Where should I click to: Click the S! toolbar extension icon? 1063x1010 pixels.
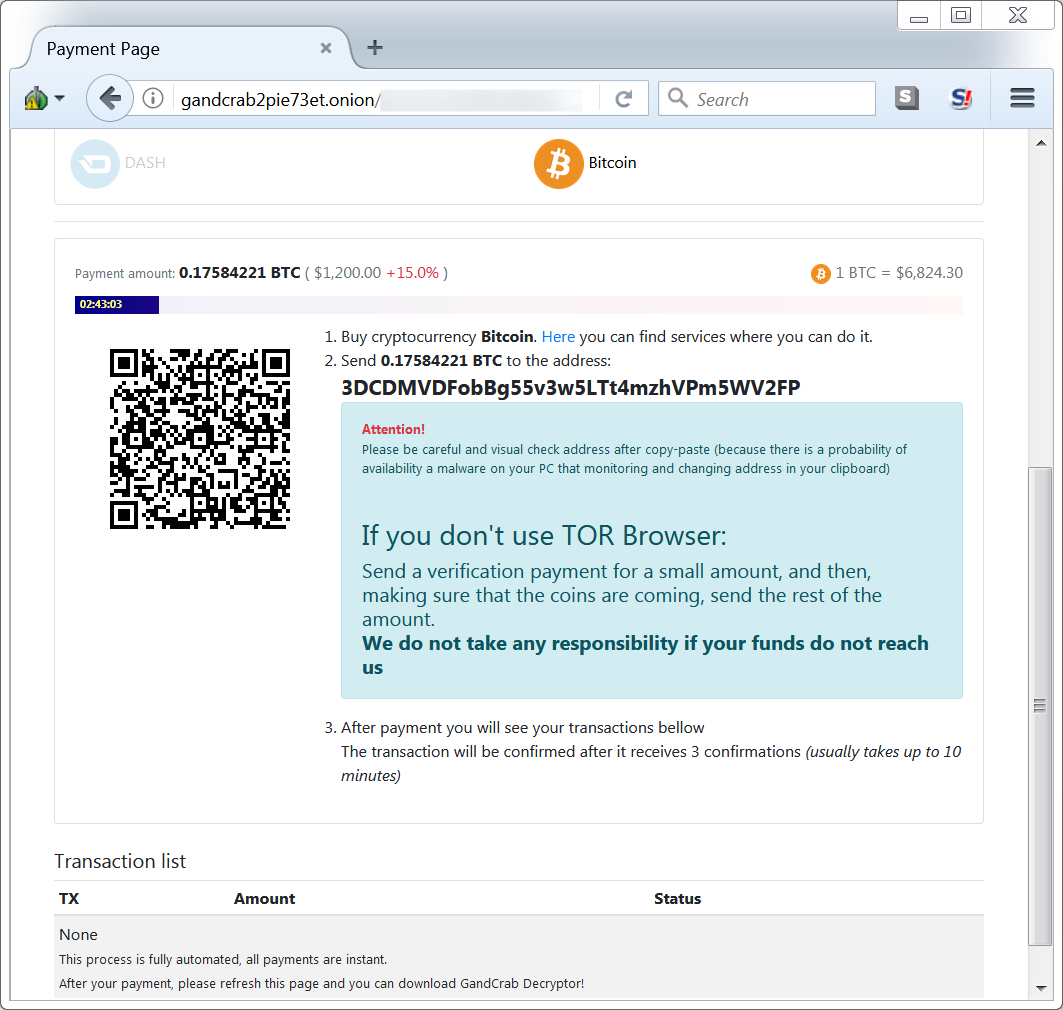tap(961, 98)
